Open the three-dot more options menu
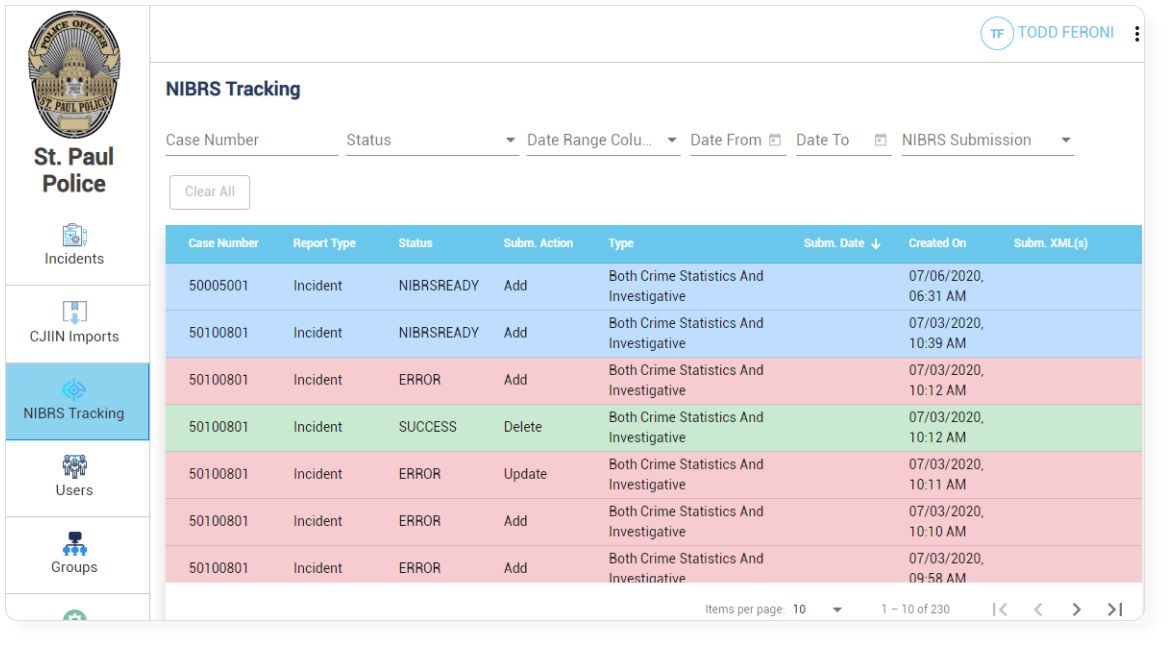 click(1136, 34)
